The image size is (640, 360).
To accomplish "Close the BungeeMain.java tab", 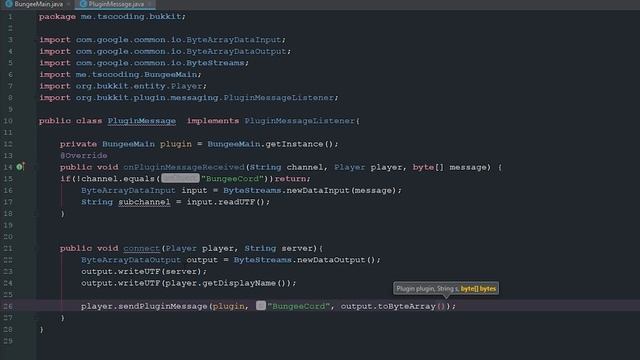I will tap(69, 4).
